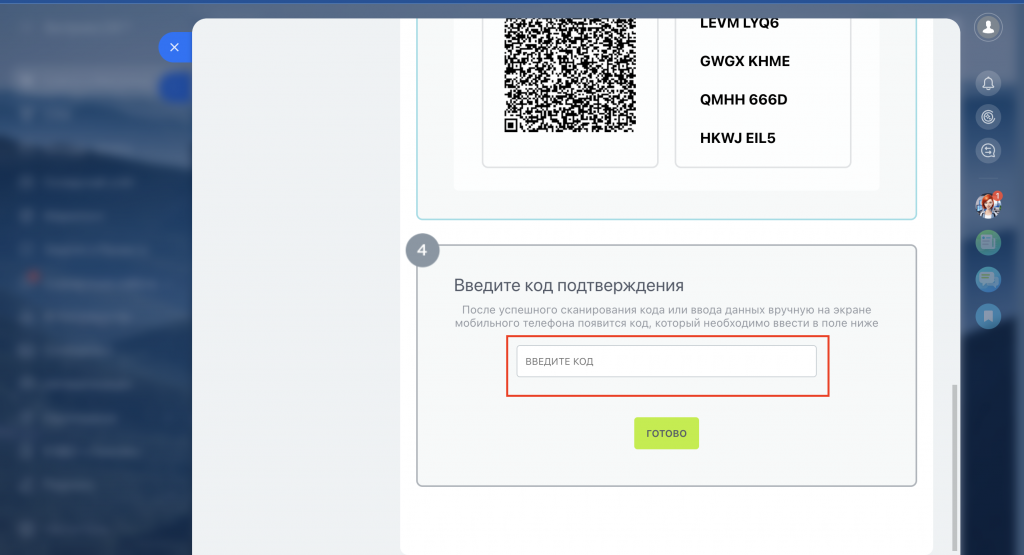Click the instruction text starting 'После успешного сканирования'
The image size is (1024, 555).
666,316
